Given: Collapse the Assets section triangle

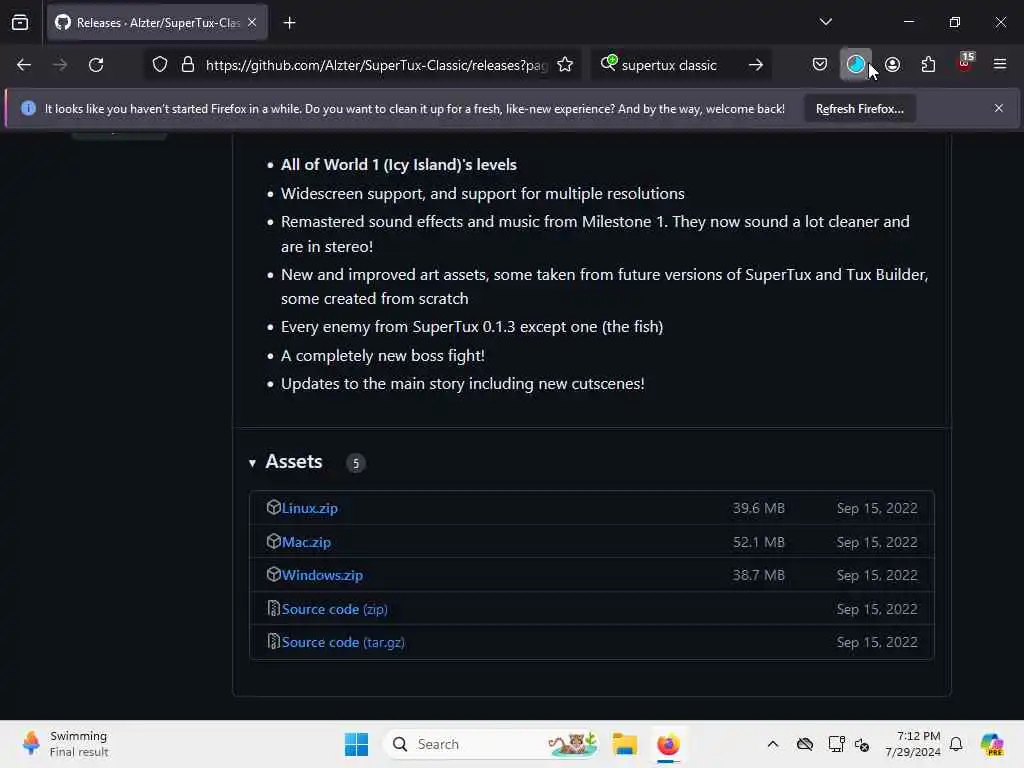Looking at the screenshot, I should pos(252,463).
